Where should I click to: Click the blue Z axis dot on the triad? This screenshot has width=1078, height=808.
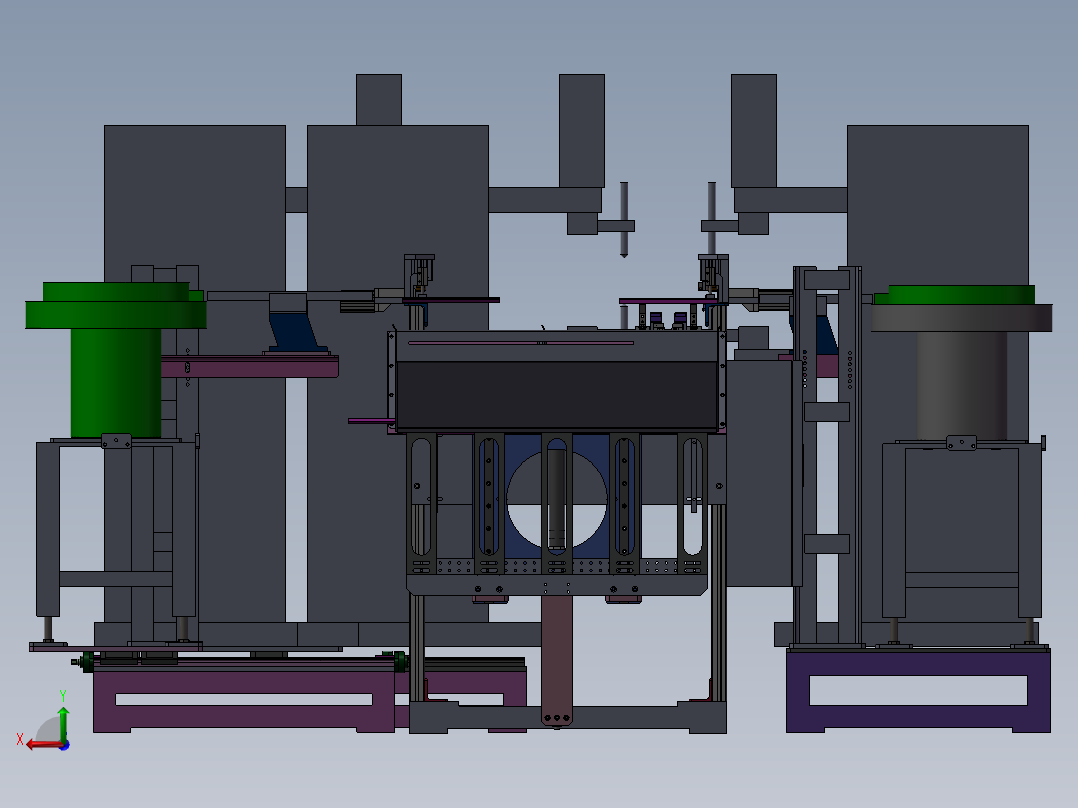(x=65, y=745)
